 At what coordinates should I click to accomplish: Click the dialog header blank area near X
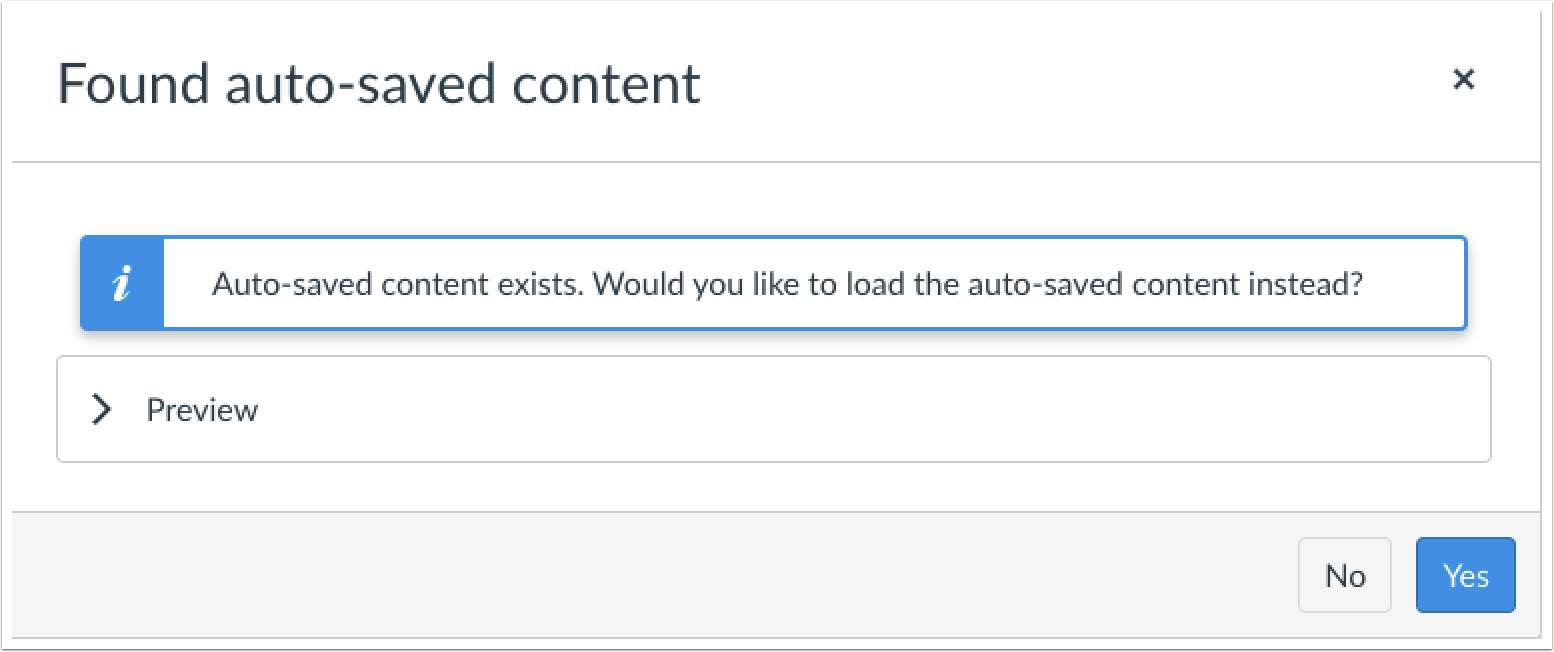pos(1100,84)
